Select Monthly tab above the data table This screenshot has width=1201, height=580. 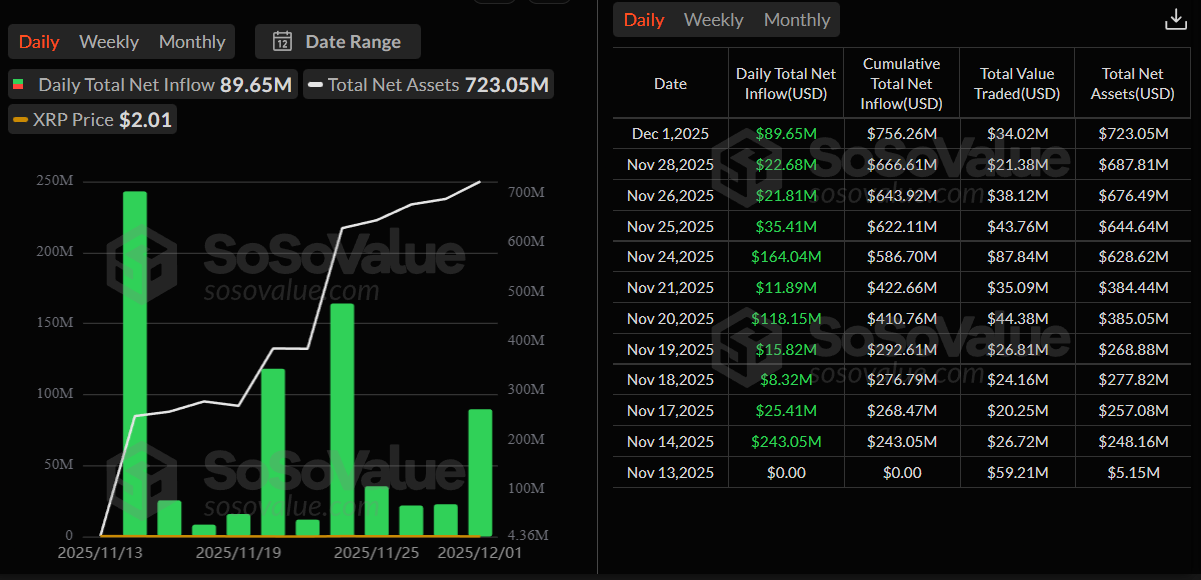796,19
